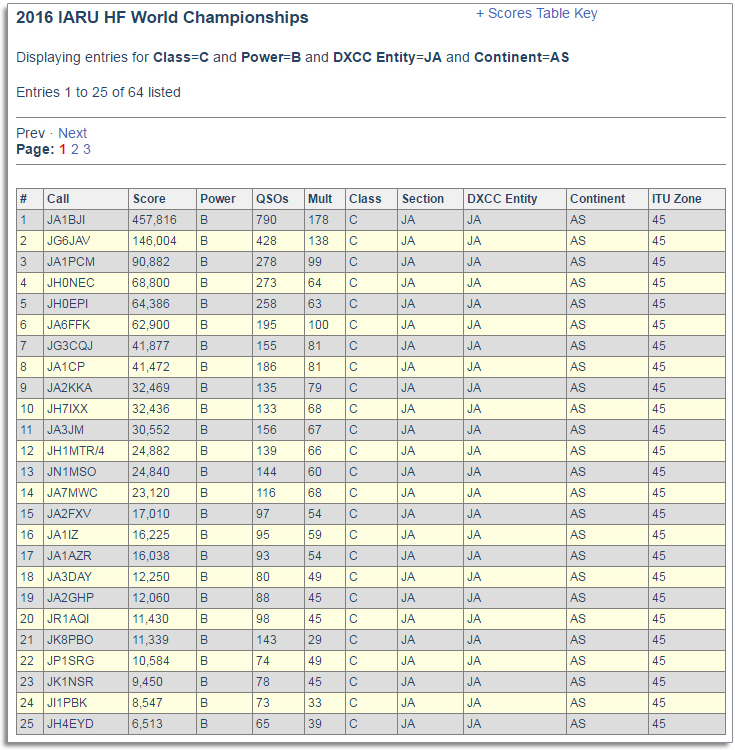
Task: Click the page title heading
Action: coord(162,18)
